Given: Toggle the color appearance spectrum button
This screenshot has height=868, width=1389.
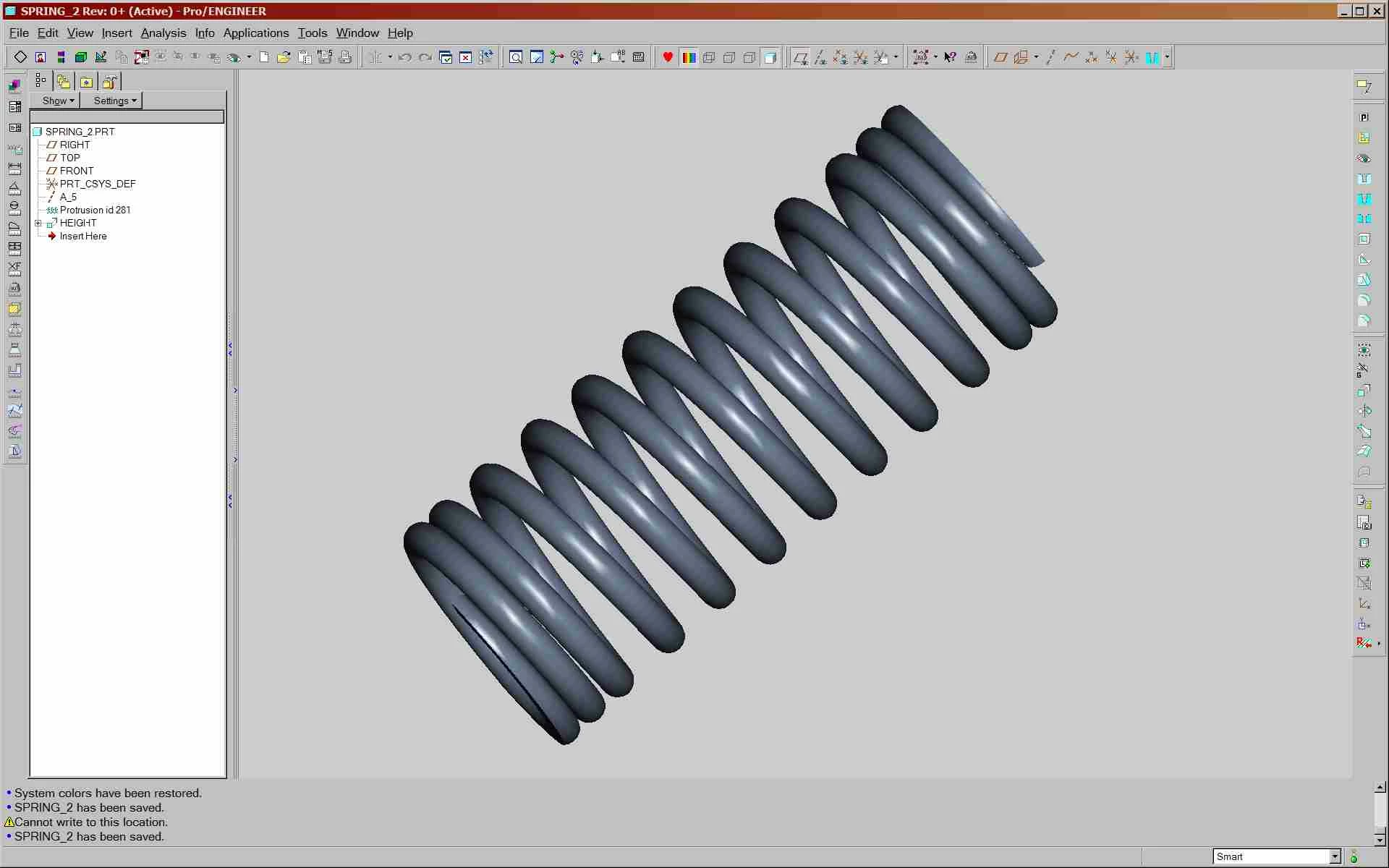Looking at the screenshot, I should (689, 57).
